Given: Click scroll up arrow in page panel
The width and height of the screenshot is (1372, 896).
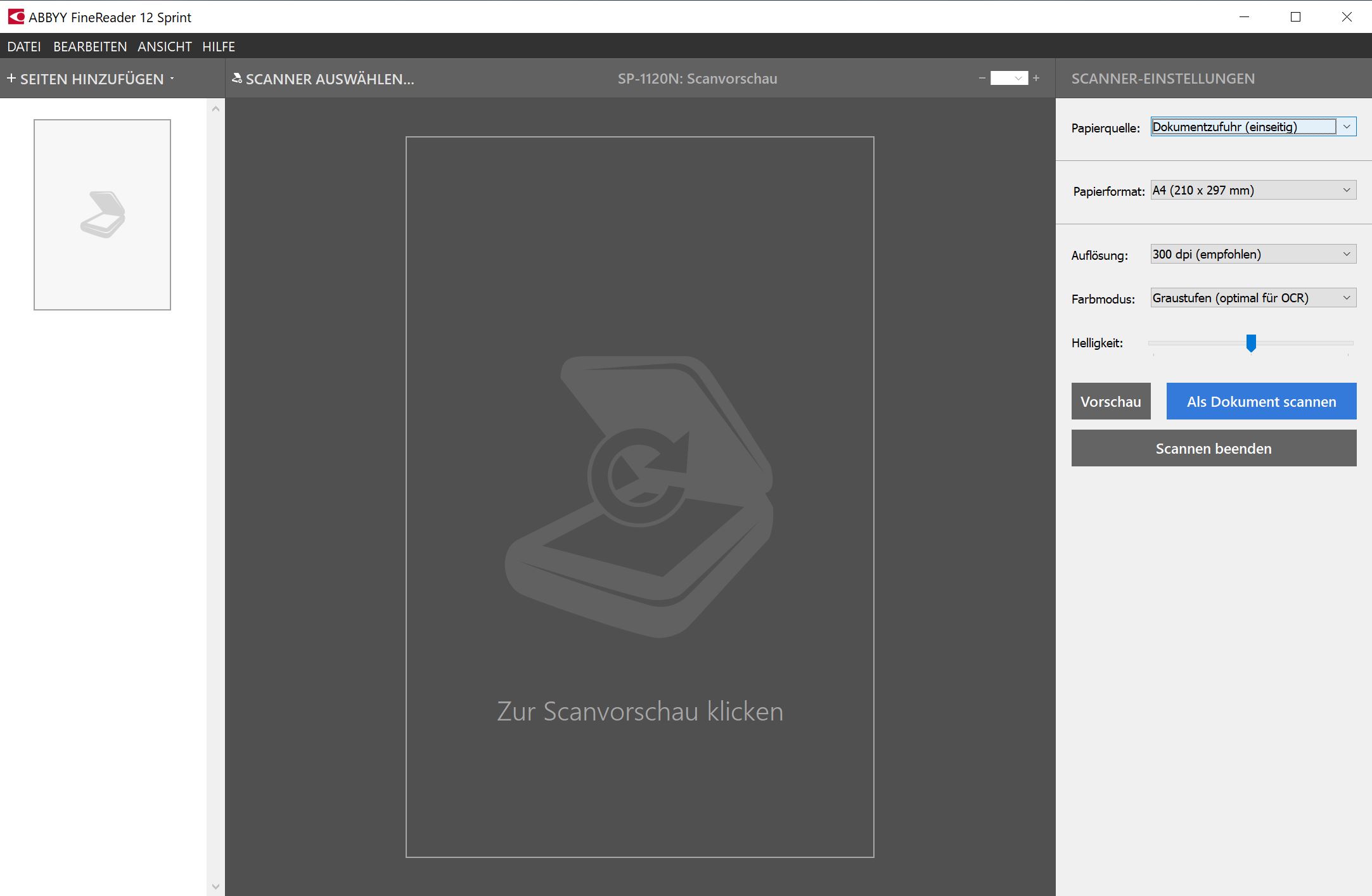Looking at the screenshot, I should tap(215, 109).
